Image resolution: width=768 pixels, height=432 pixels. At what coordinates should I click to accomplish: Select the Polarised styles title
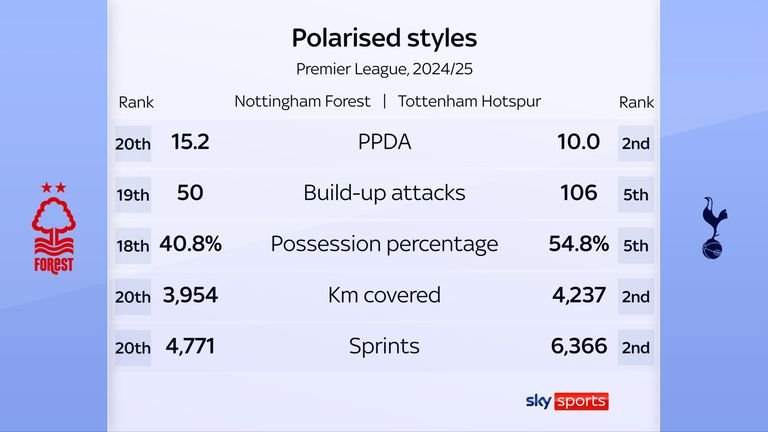384,38
